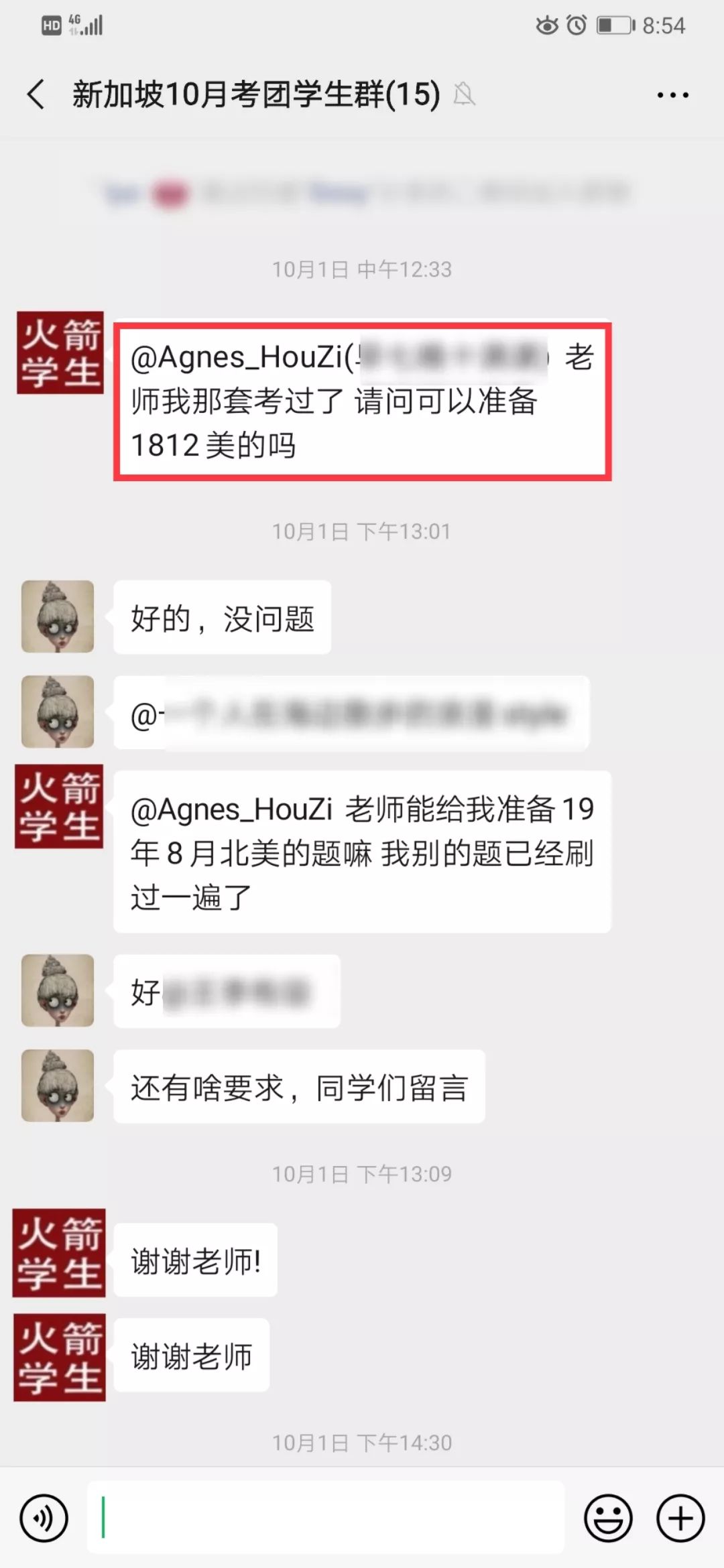Tap the message requesting 19年8月北美 questions
Image resolution: width=724 pixels, height=1568 pixels.
[362, 852]
